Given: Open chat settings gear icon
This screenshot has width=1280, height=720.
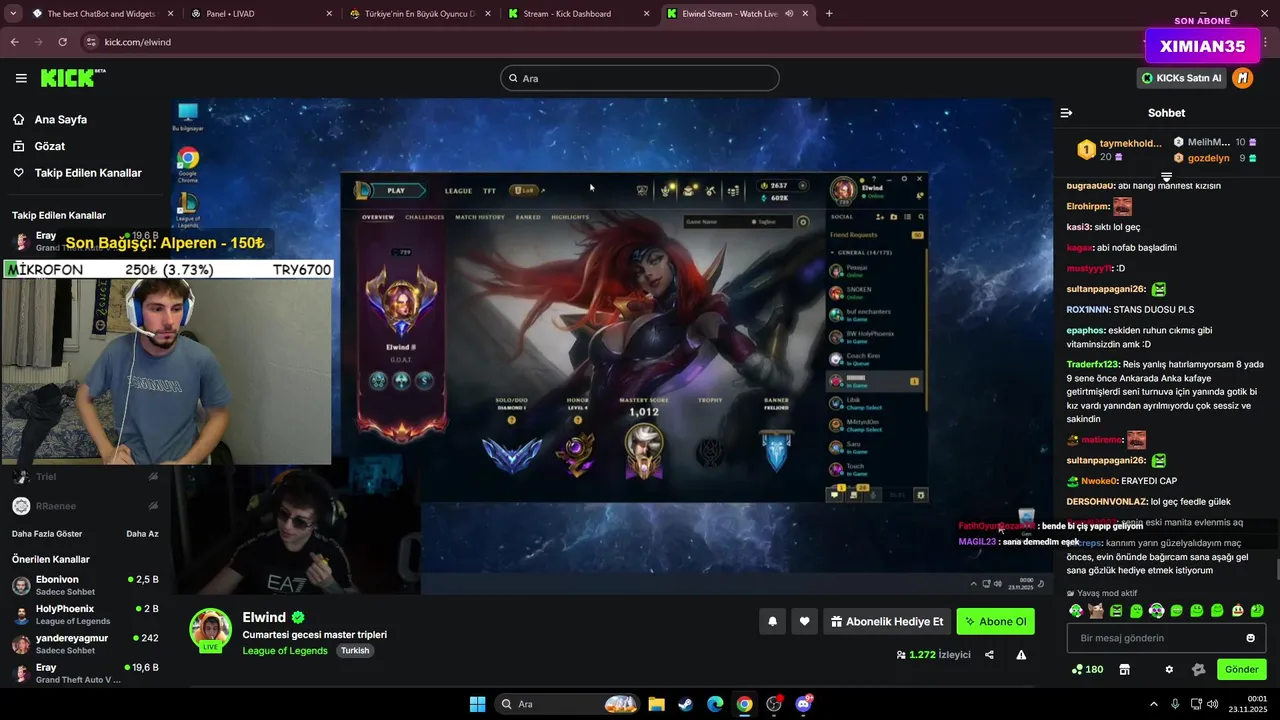Looking at the screenshot, I should coord(1169,669).
